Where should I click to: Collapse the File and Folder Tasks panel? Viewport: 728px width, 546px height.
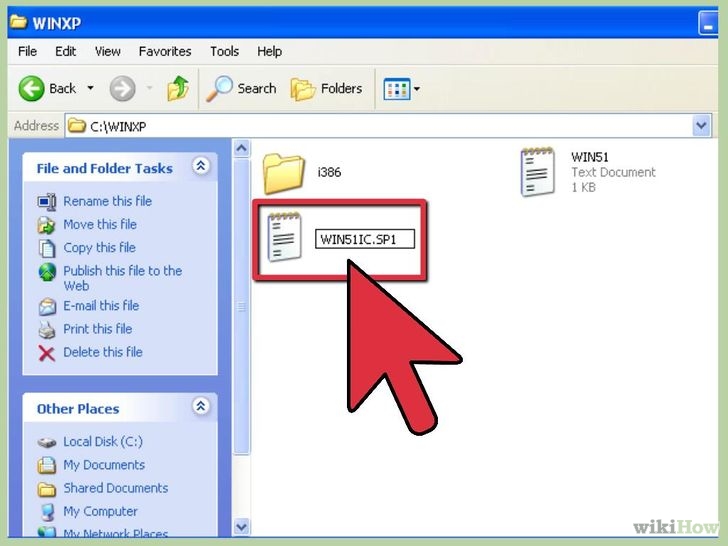[x=201, y=166]
